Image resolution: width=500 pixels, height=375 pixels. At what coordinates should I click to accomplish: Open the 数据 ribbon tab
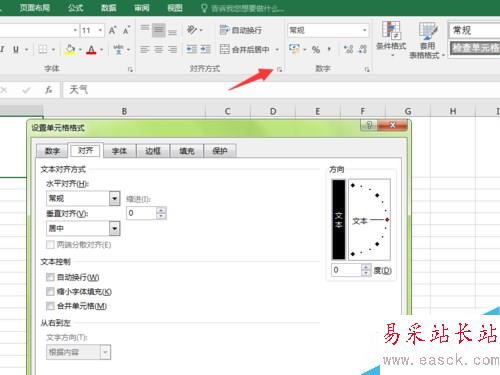tap(109, 7)
